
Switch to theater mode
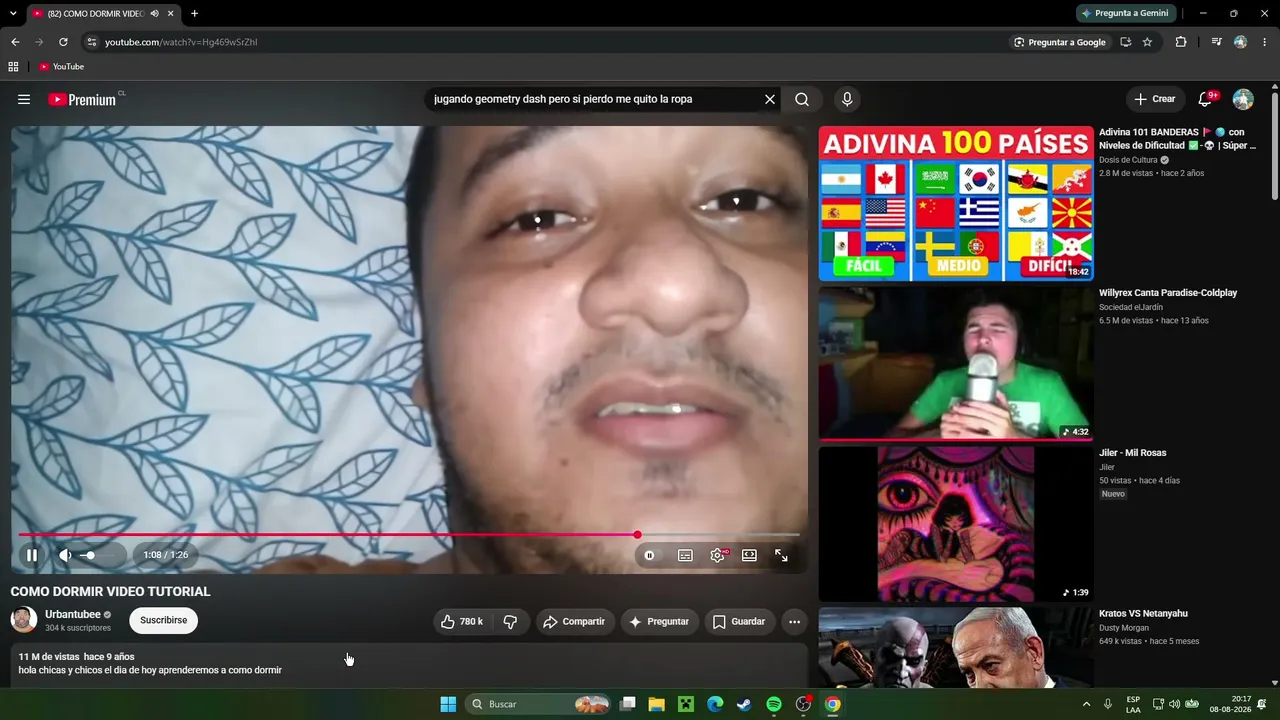(x=749, y=555)
